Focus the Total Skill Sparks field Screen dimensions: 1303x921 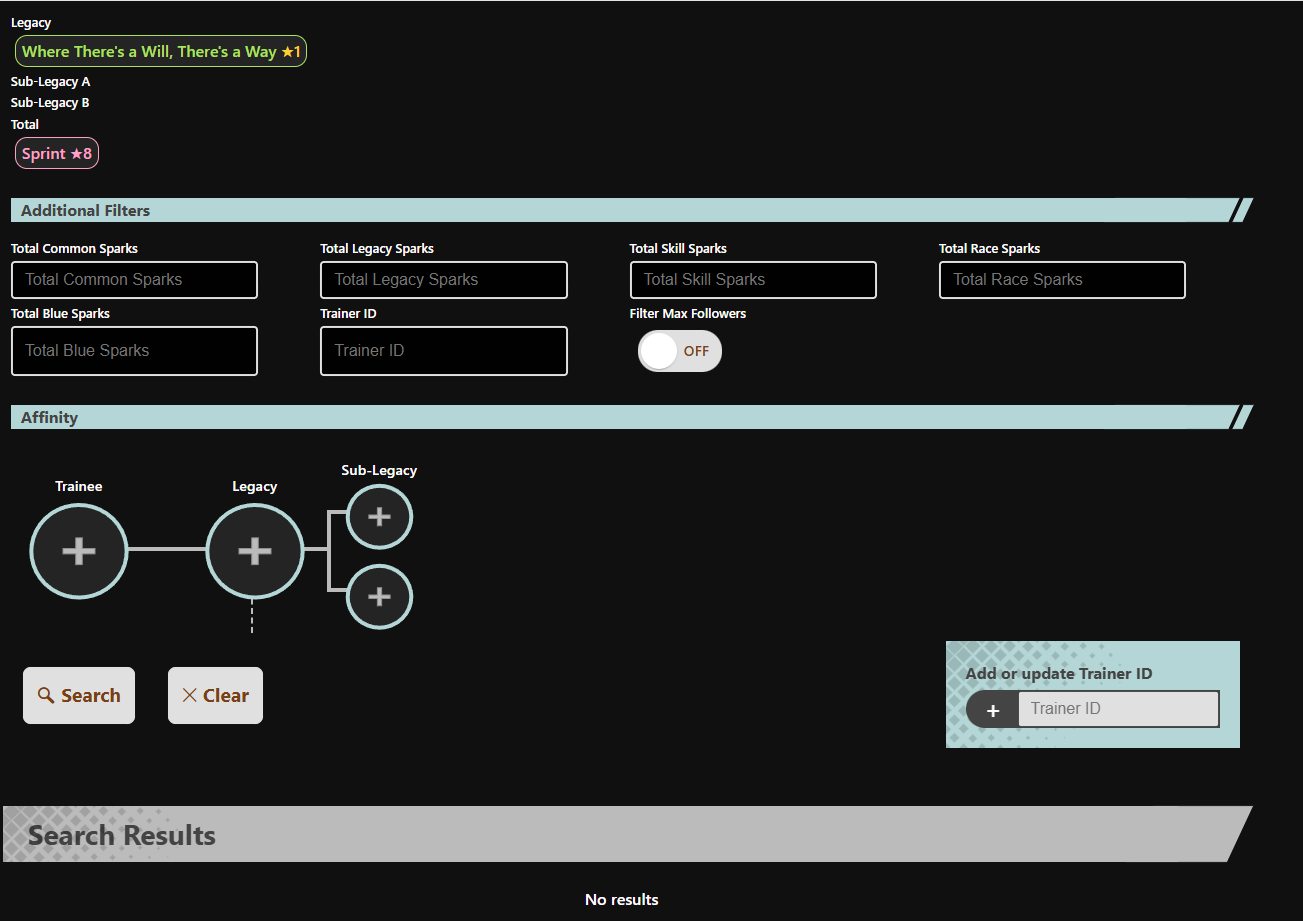753,280
